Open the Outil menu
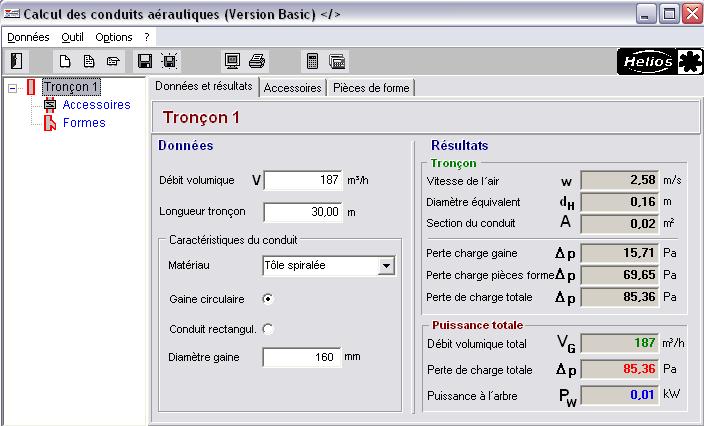Screen dimensions: 704x426 pyautogui.click(x=72, y=37)
